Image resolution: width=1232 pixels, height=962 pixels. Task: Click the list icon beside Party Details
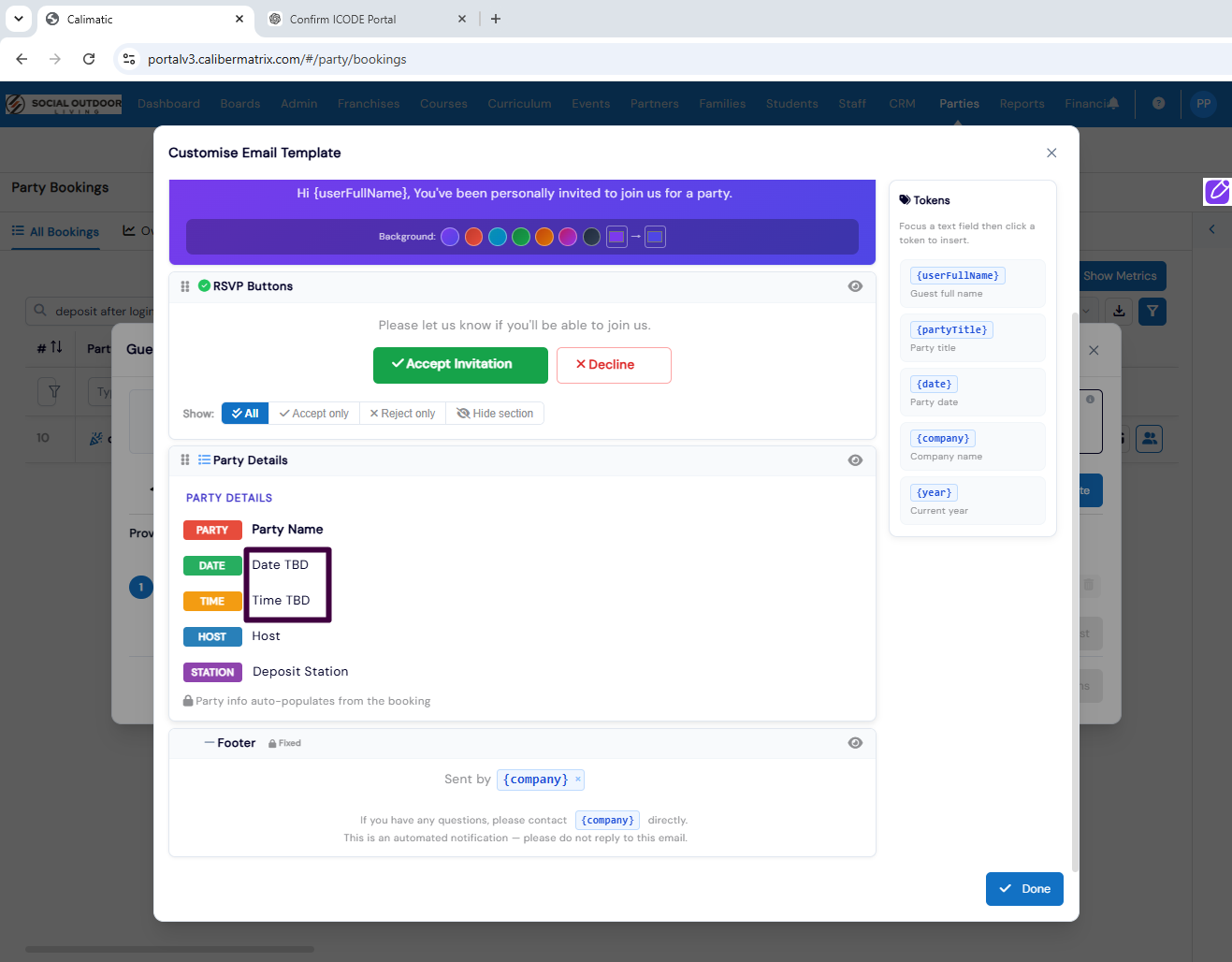204,460
